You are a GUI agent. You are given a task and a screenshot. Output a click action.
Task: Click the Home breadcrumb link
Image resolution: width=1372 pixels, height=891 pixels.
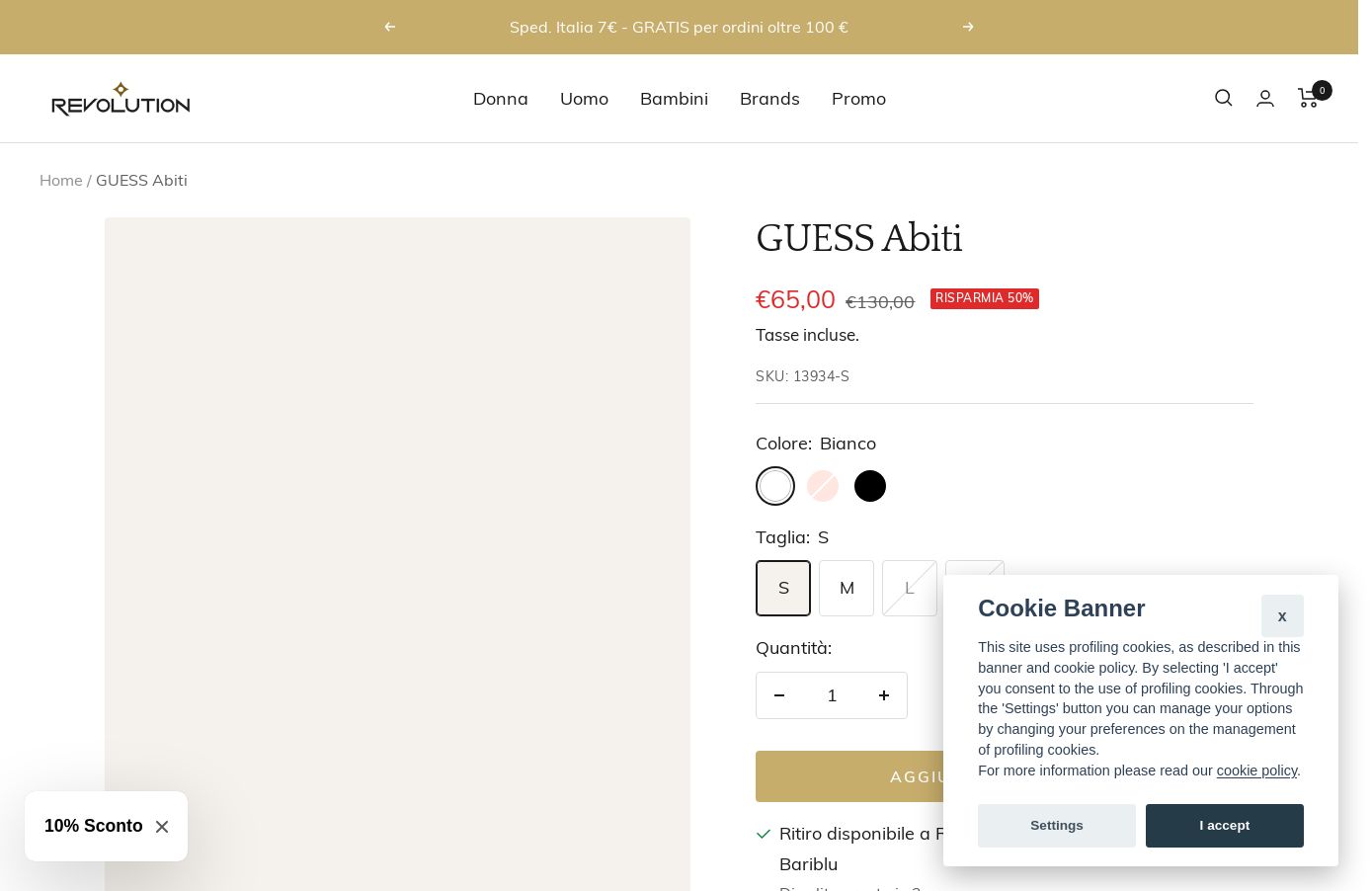coord(61,180)
